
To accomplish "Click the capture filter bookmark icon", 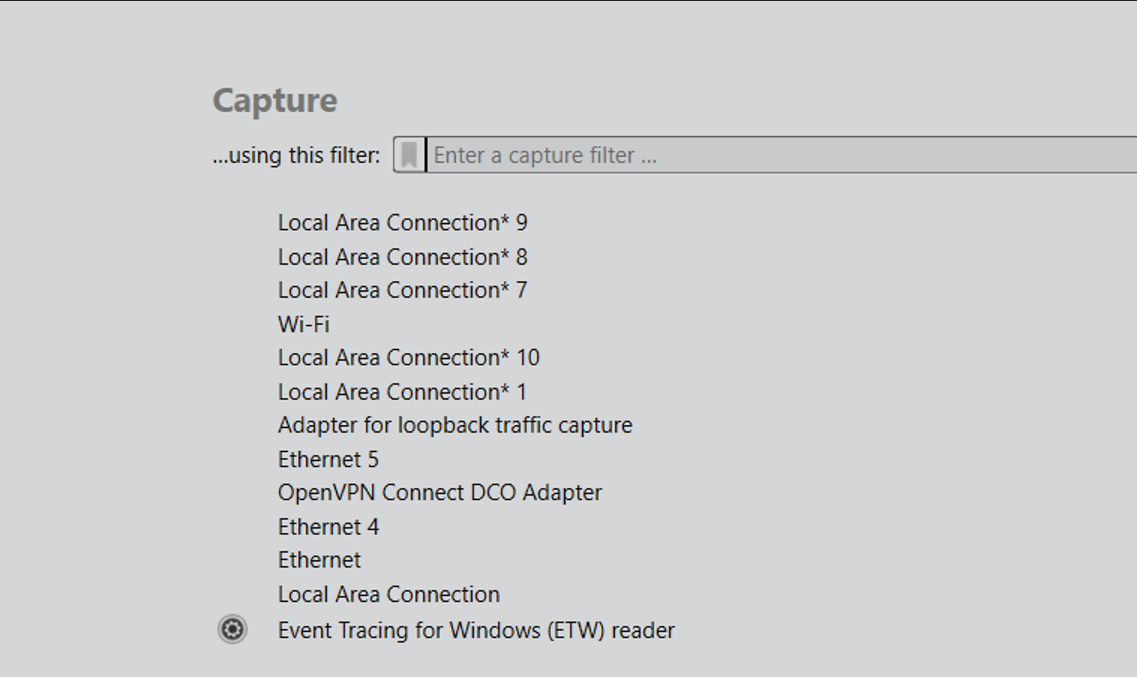I will pyautogui.click(x=409, y=155).
